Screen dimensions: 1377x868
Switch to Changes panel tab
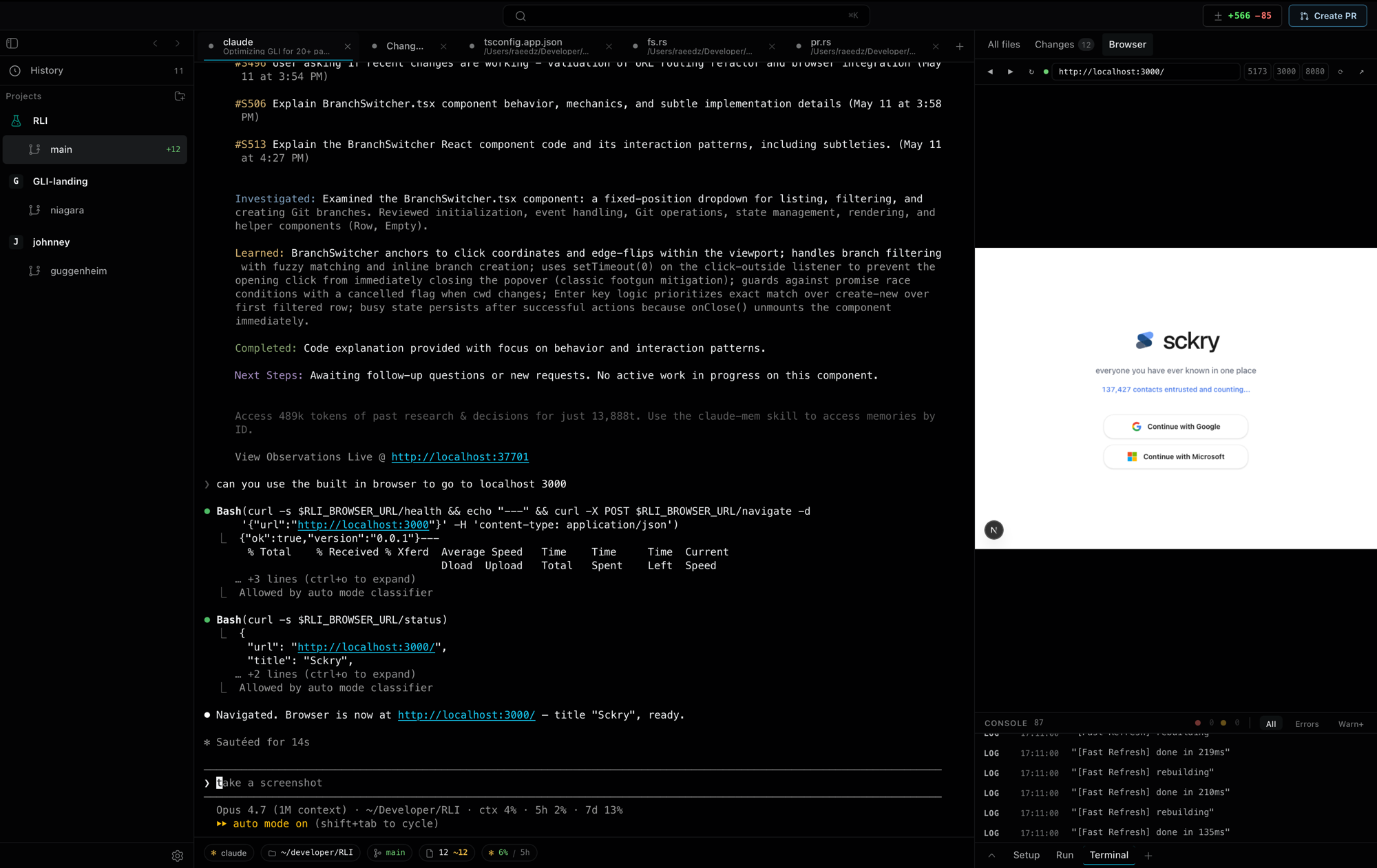pos(1064,45)
